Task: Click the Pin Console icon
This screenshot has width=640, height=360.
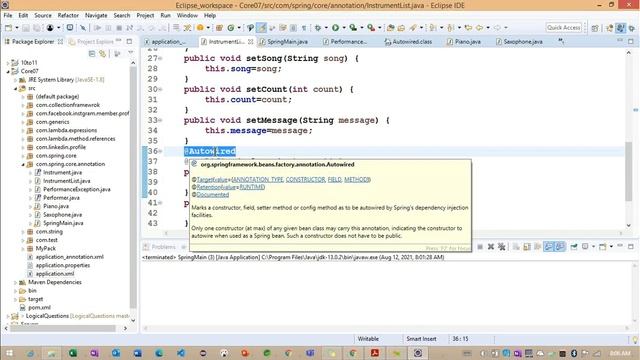Action: pos(574,247)
